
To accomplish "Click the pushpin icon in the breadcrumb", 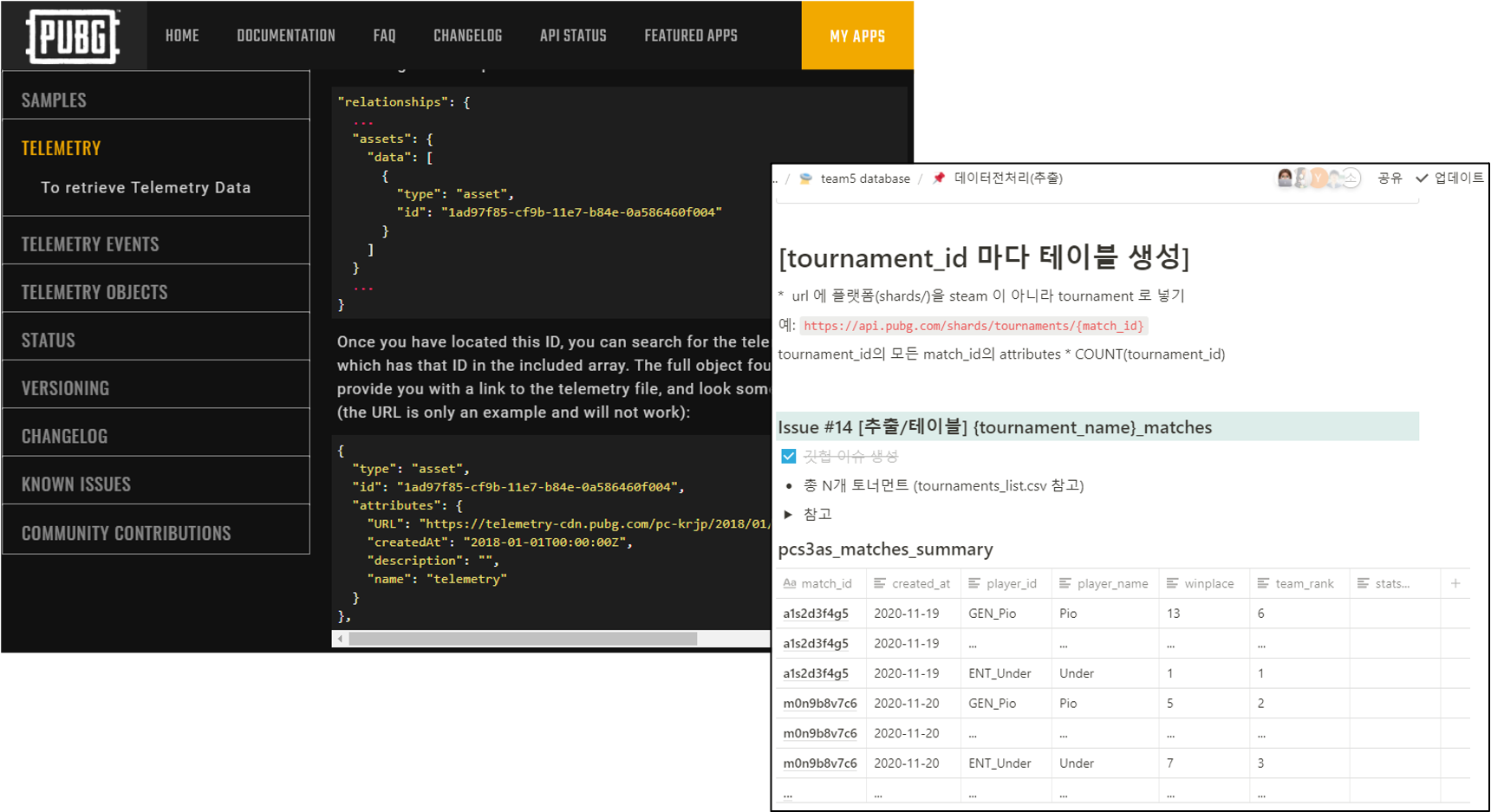I will coord(939,178).
